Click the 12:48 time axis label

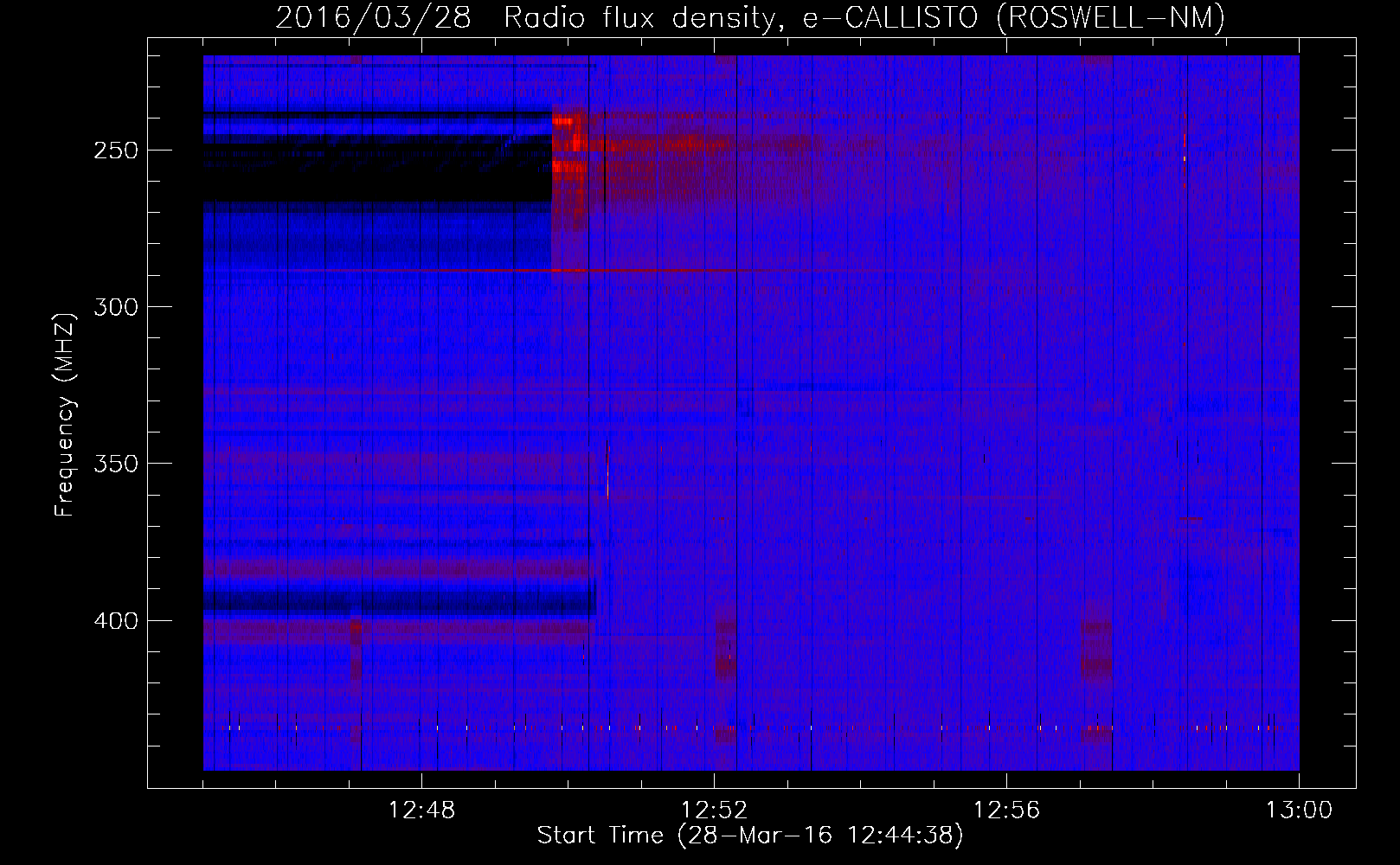click(421, 811)
